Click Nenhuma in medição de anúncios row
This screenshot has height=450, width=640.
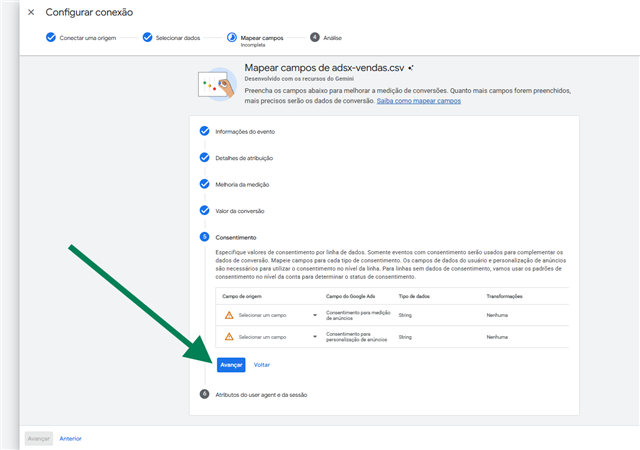point(497,315)
